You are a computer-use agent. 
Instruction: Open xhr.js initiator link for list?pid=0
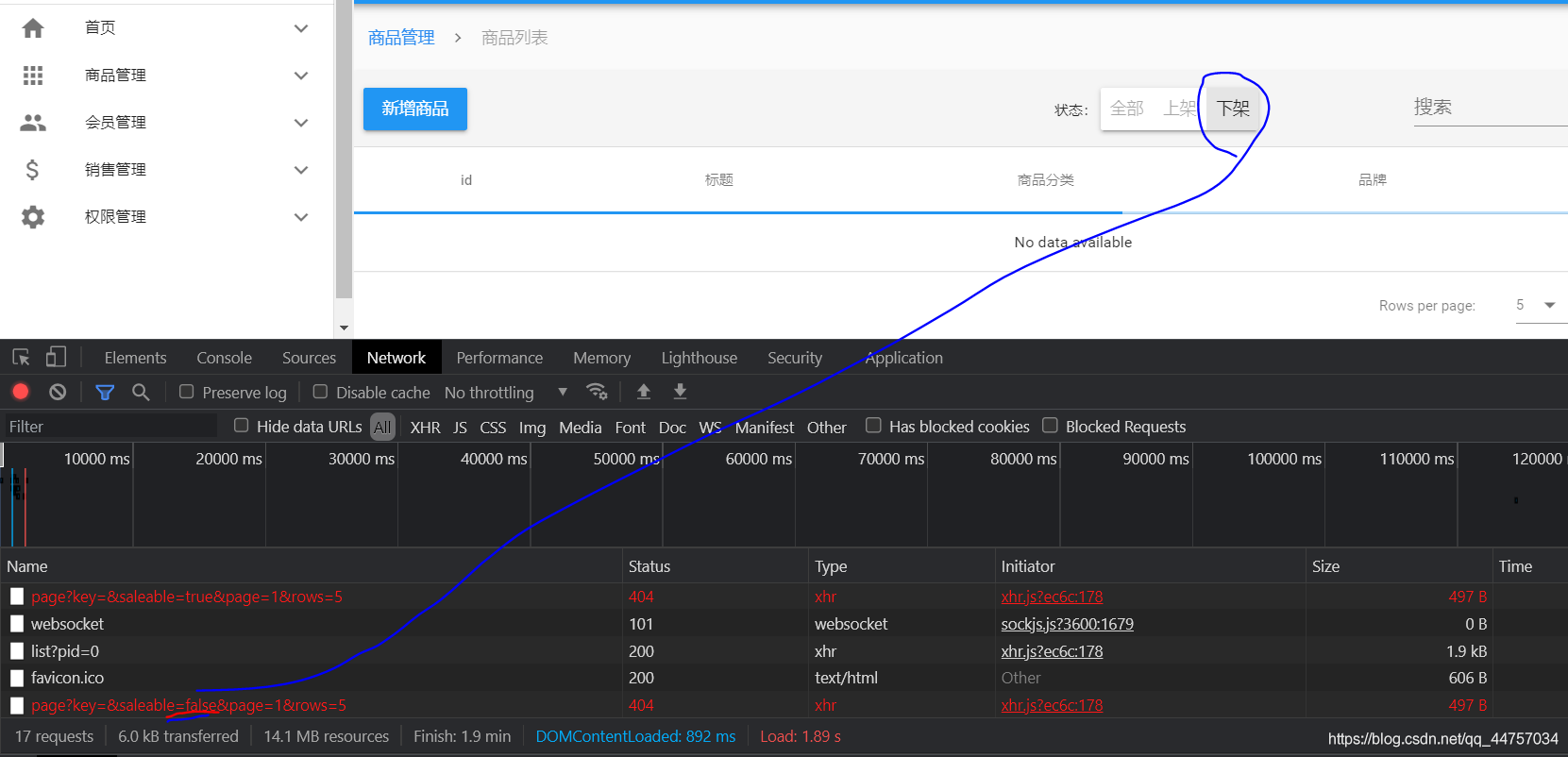tap(1052, 651)
